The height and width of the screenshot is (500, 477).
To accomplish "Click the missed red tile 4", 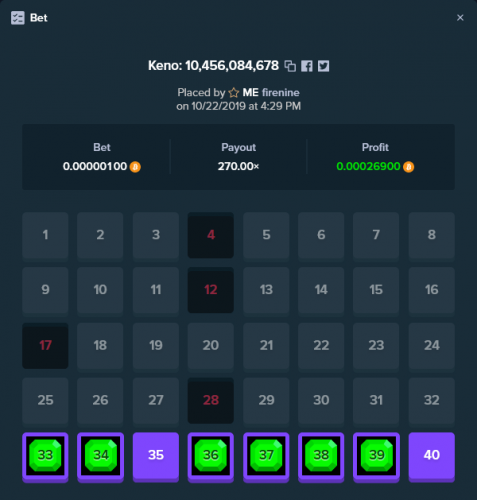I will 211,235.
